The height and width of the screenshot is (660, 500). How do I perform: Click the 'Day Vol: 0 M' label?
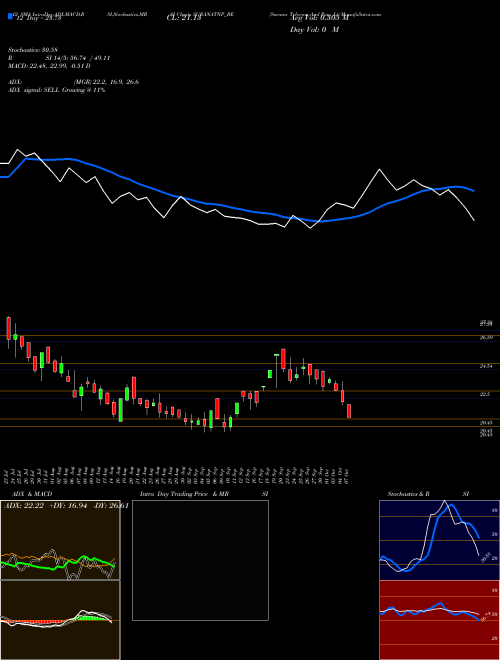pyautogui.click(x=314, y=30)
